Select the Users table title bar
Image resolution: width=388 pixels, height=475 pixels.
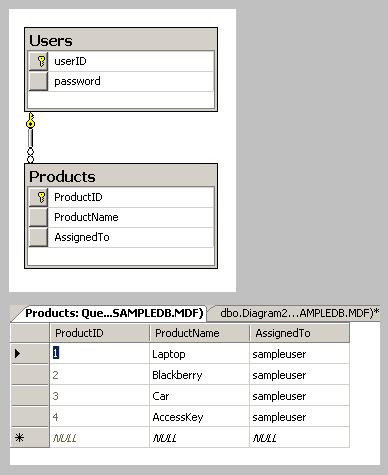coord(121,40)
